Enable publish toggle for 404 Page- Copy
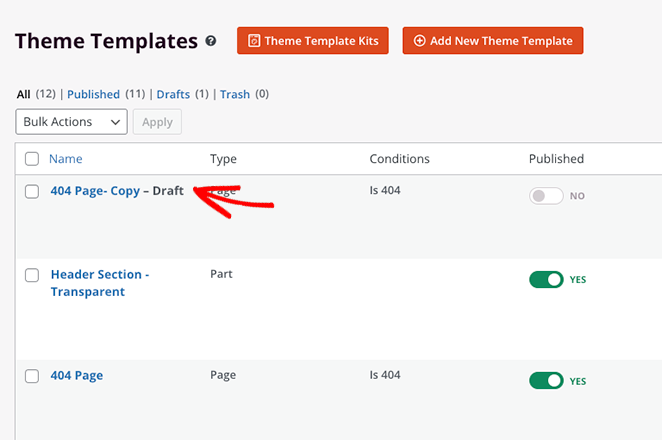 (x=546, y=196)
